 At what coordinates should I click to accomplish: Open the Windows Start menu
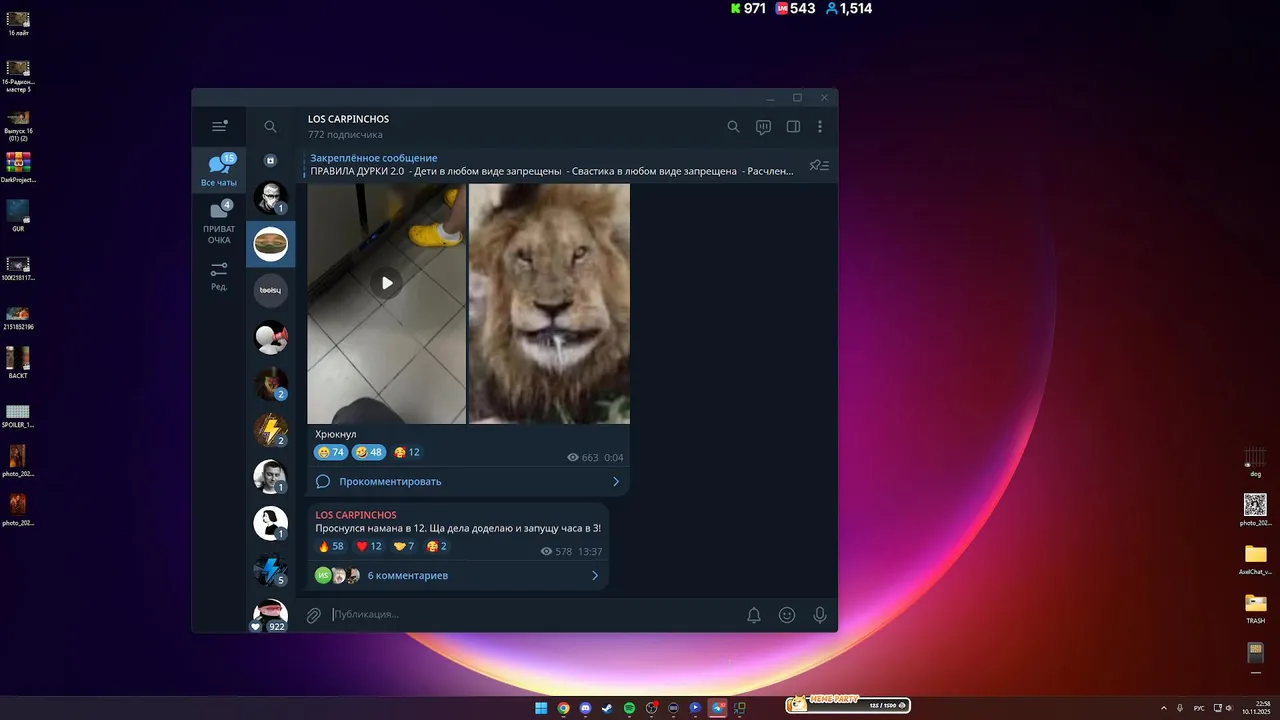(x=541, y=708)
